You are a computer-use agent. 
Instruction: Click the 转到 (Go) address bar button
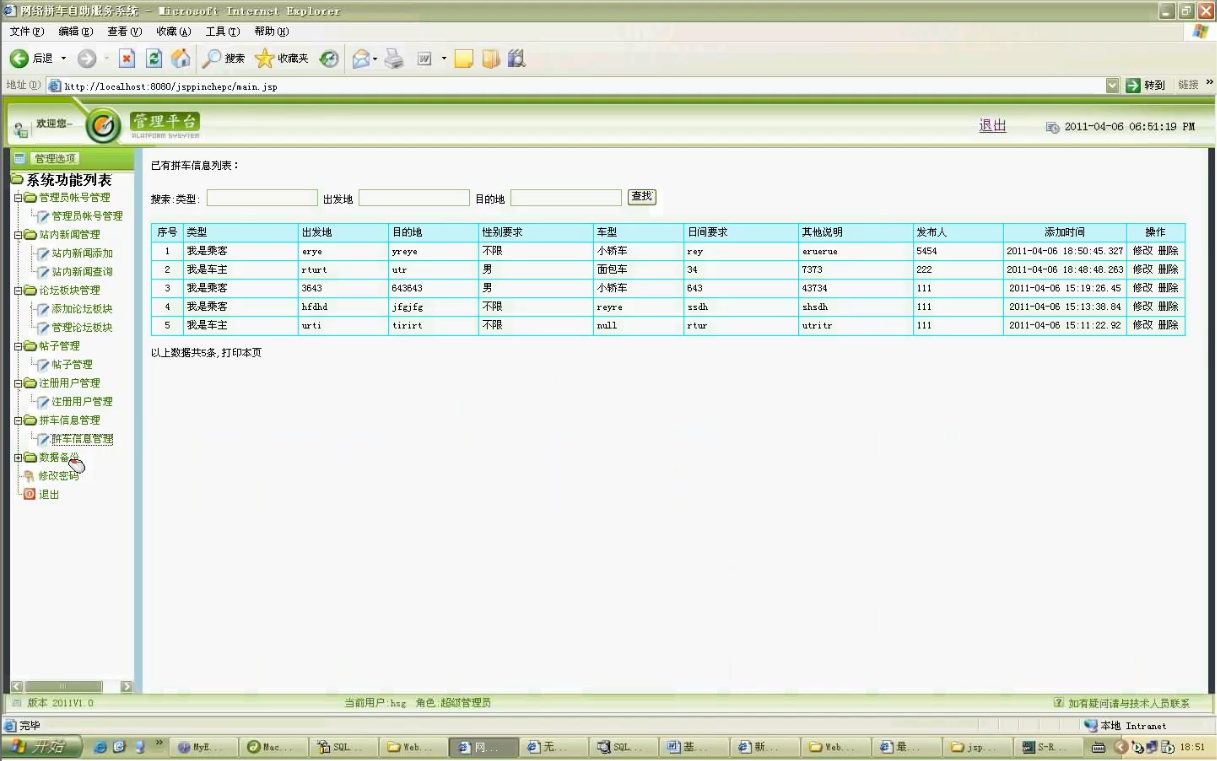(x=1146, y=86)
